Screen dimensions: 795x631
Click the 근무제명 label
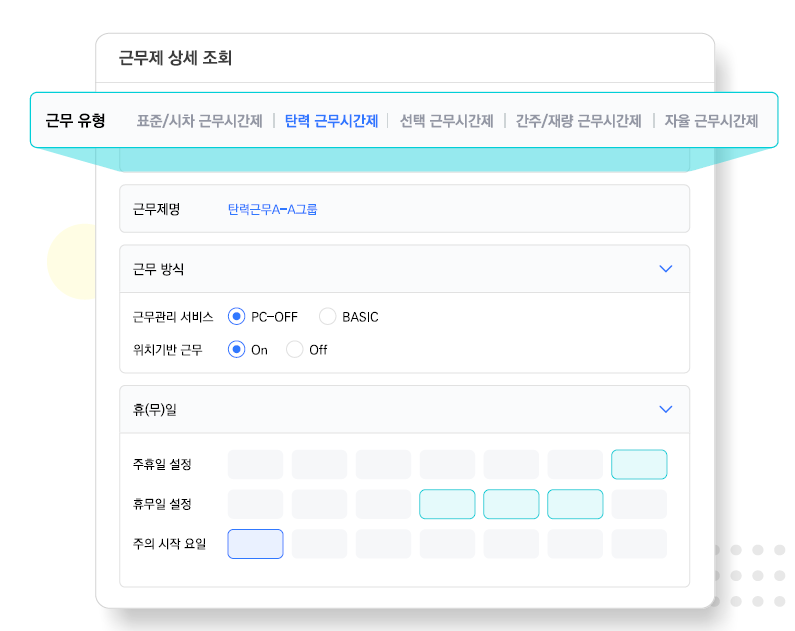[156, 209]
